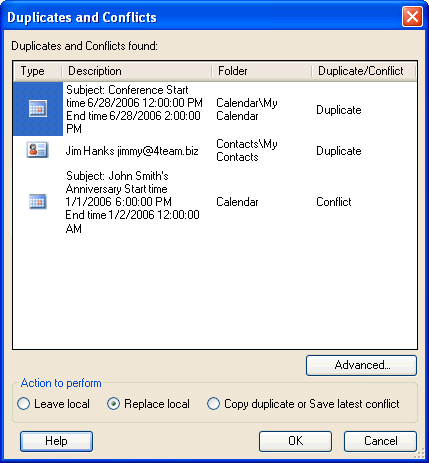This screenshot has height=463, width=429.
Task: Close the Duplicates and Conflicts dialog
Action: tap(412, 17)
